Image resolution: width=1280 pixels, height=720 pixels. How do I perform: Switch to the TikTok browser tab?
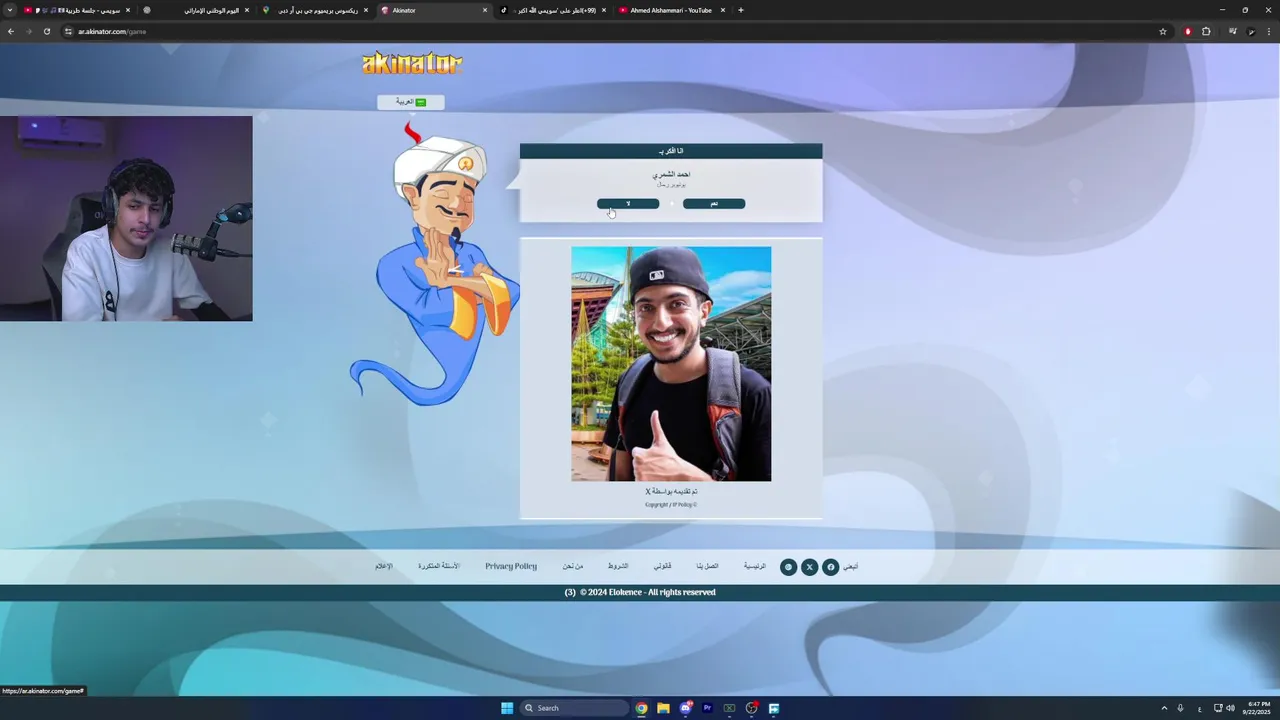coord(553,10)
